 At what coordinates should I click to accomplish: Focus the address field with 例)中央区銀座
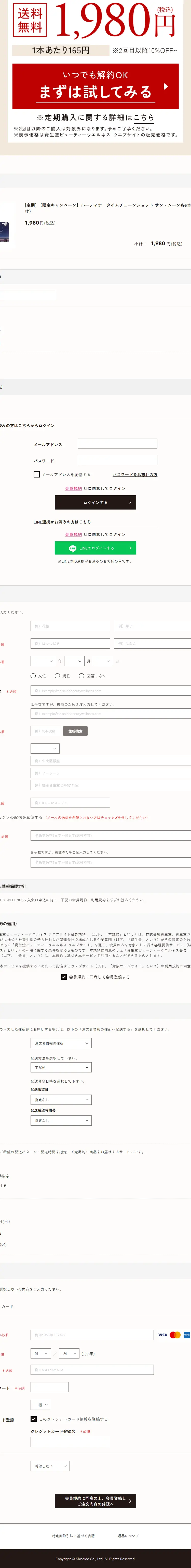[x=111, y=761]
